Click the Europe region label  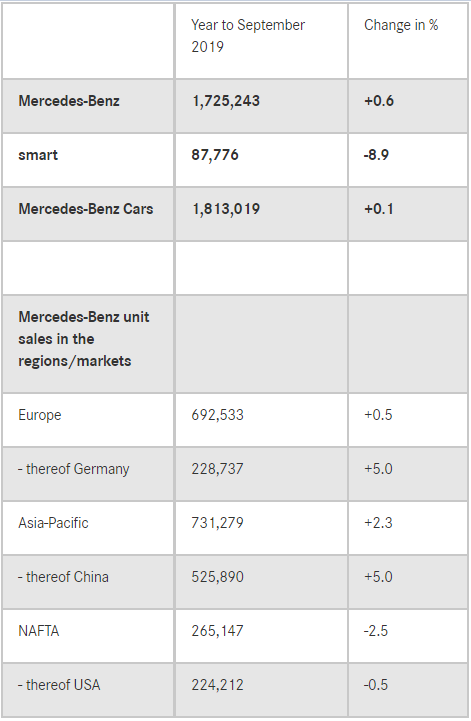tap(40, 415)
